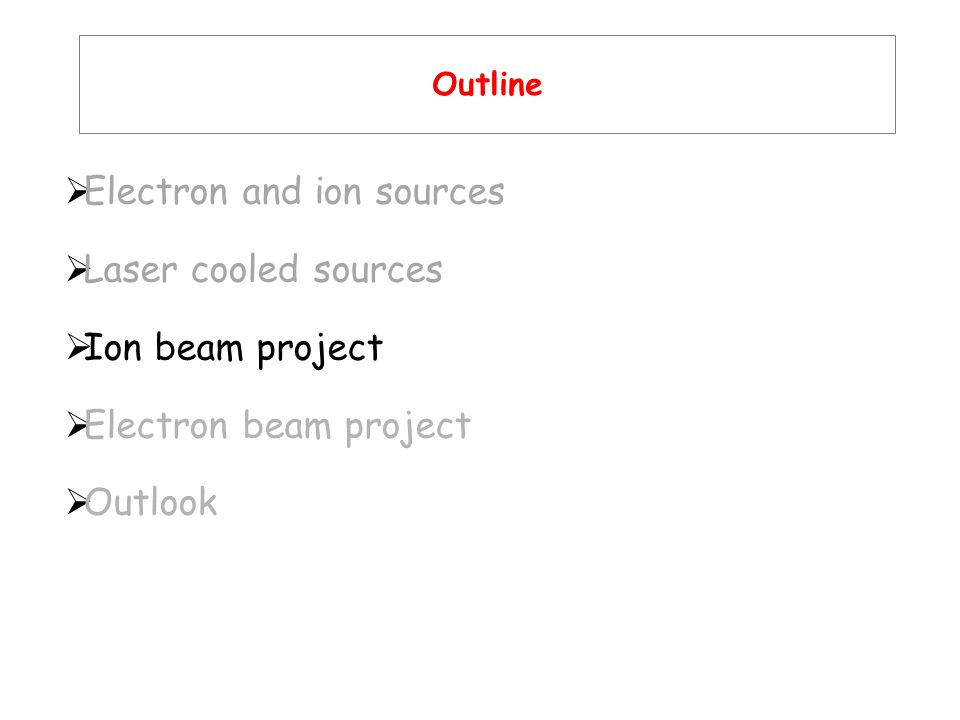Image resolution: width=960 pixels, height=720 pixels.
Task: Click the word 'project' in Ion beam project
Action: 320,350
